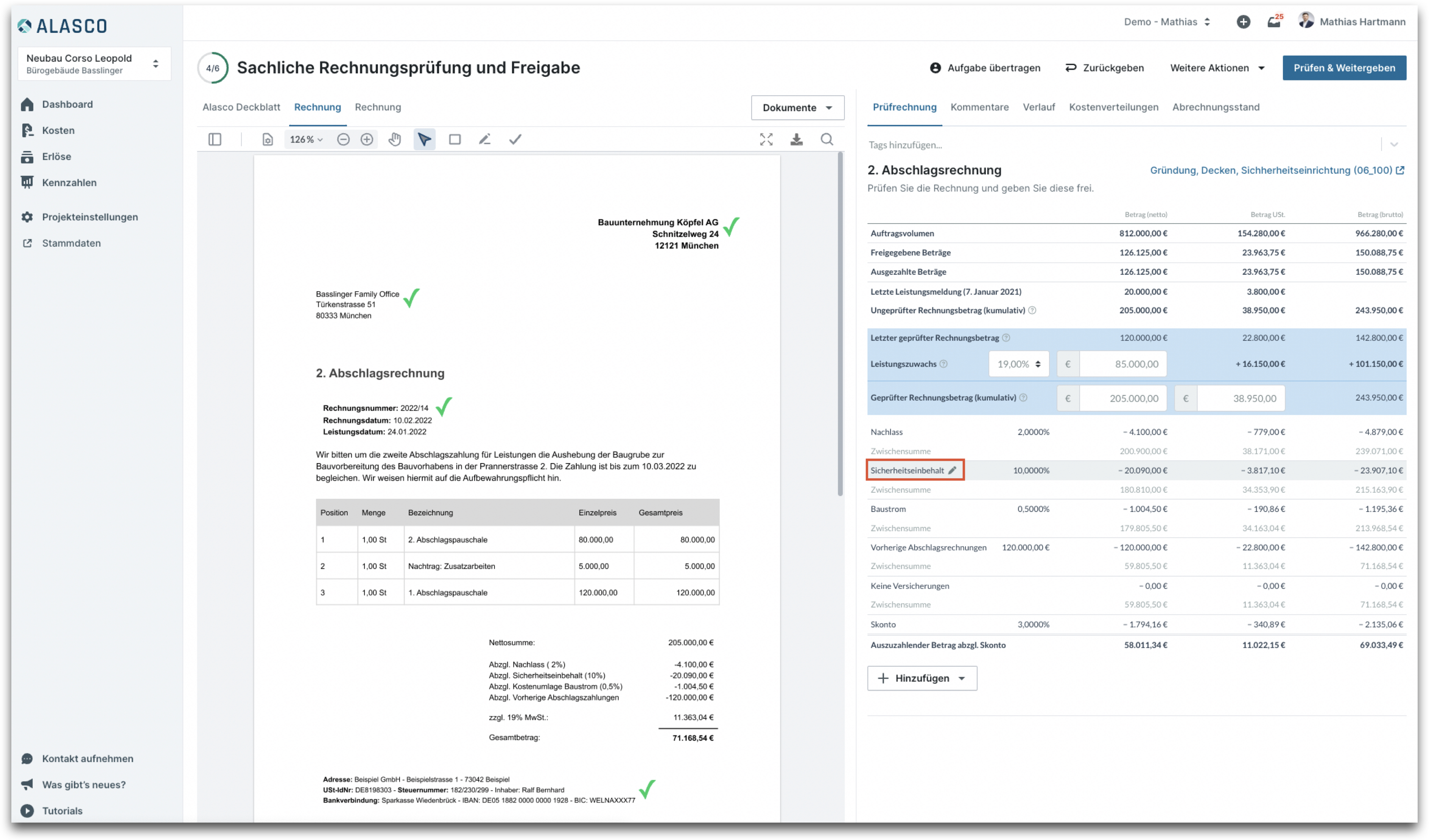This screenshot has width=1429, height=840.
Task: Open the Kosten section
Action: point(48,131)
